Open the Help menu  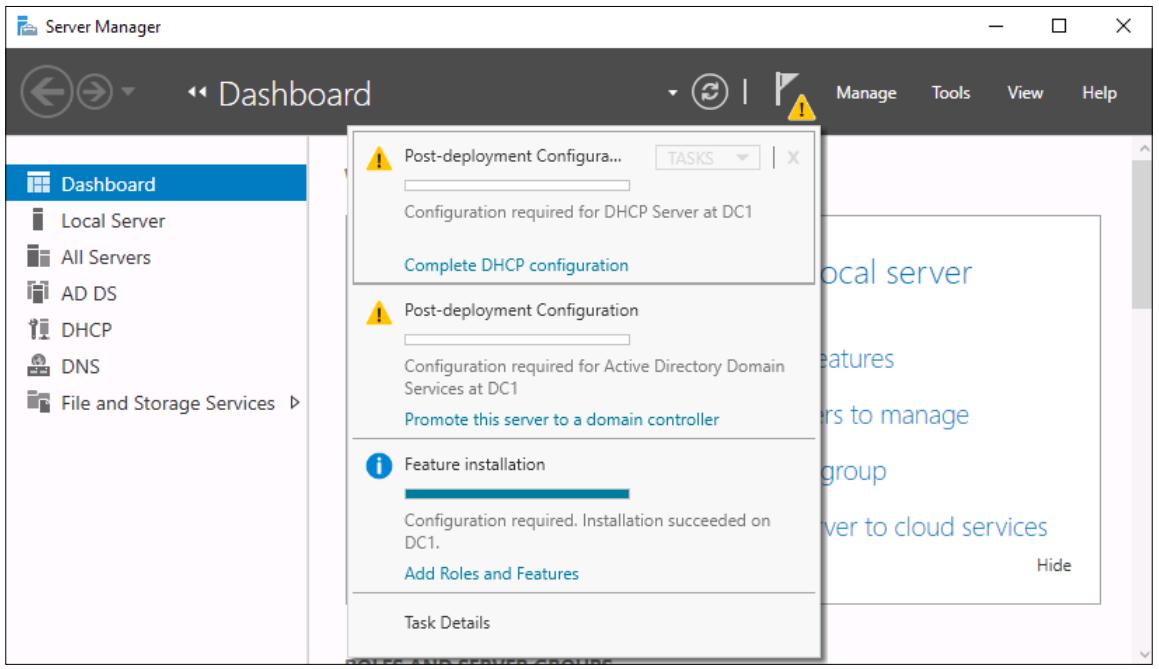1099,93
